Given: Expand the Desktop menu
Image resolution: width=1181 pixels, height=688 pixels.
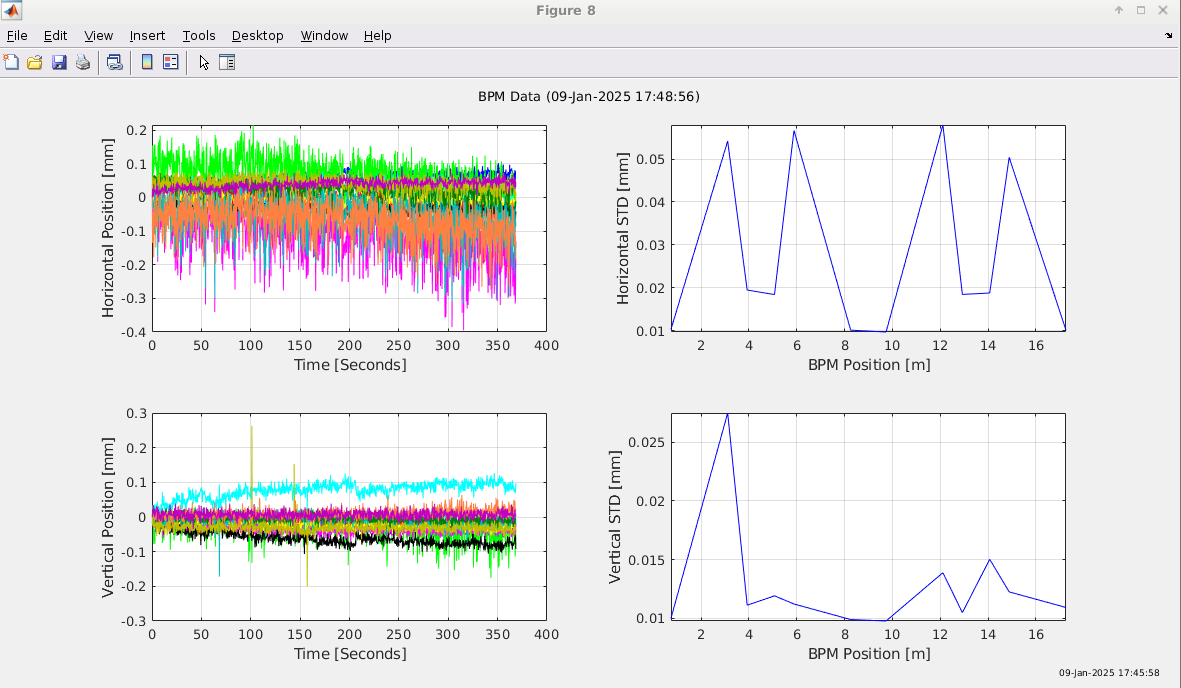Looking at the screenshot, I should pos(257,36).
